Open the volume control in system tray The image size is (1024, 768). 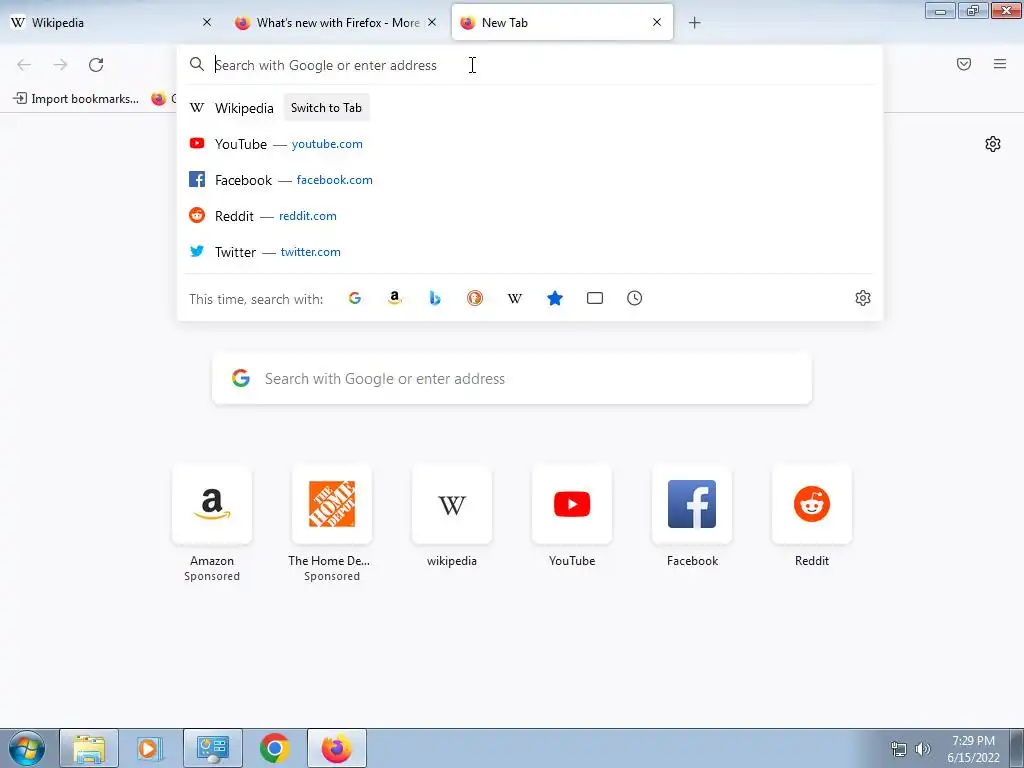[x=923, y=749]
